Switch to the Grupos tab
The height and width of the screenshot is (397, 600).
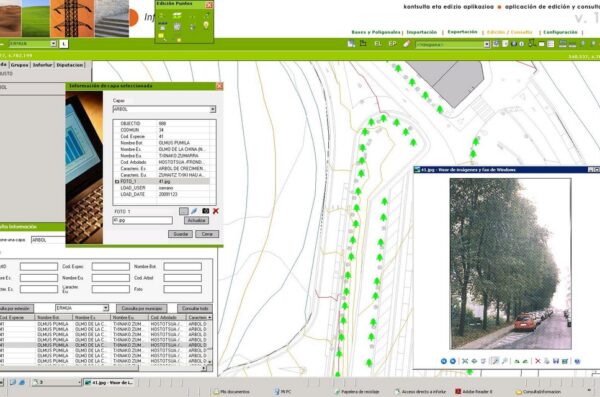pos(20,65)
